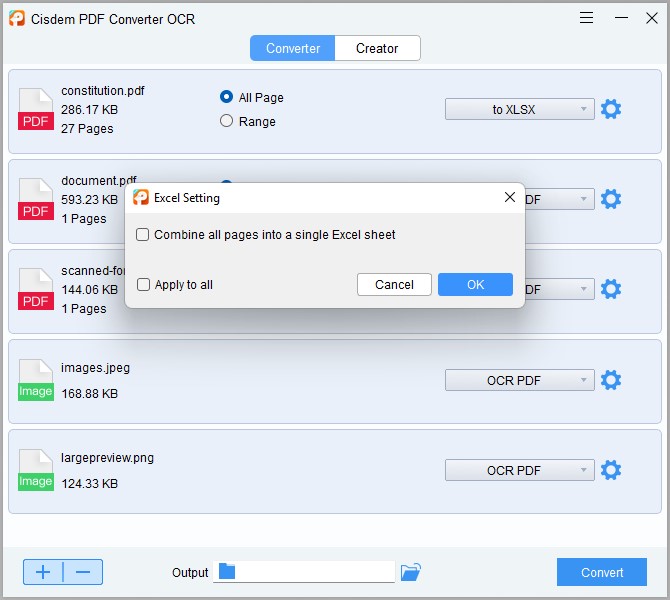Select the largepreview.png file name
670x600 pixels.
click(x=107, y=458)
